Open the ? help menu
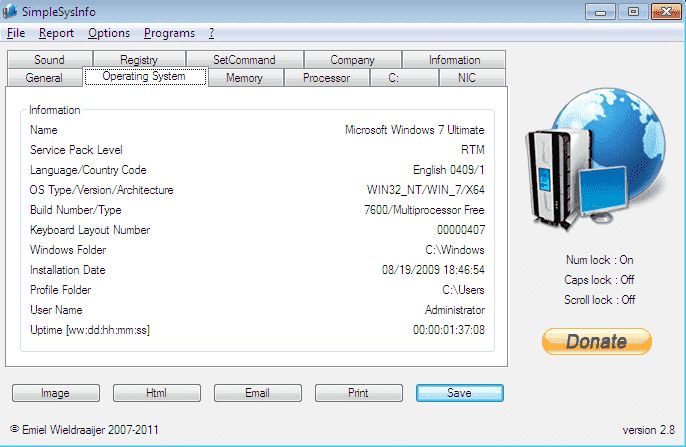This screenshot has height=447, width=686. (211, 33)
